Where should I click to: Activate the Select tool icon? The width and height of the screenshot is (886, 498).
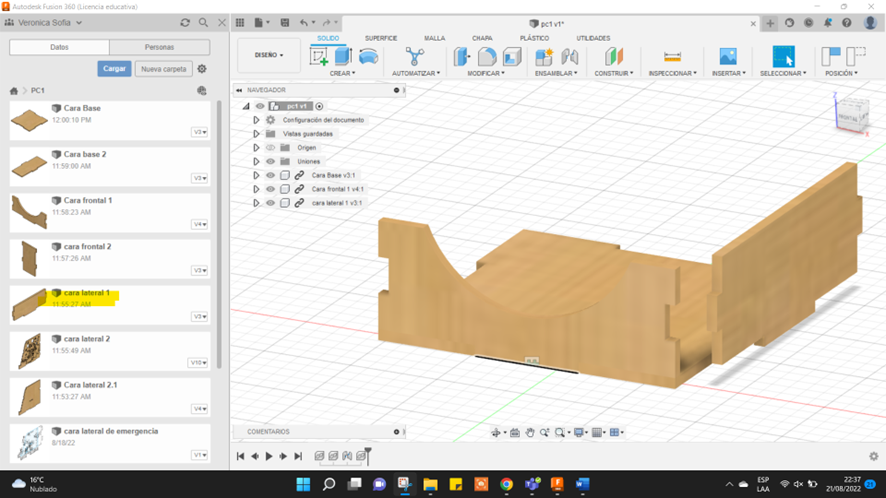click(783, 57)
